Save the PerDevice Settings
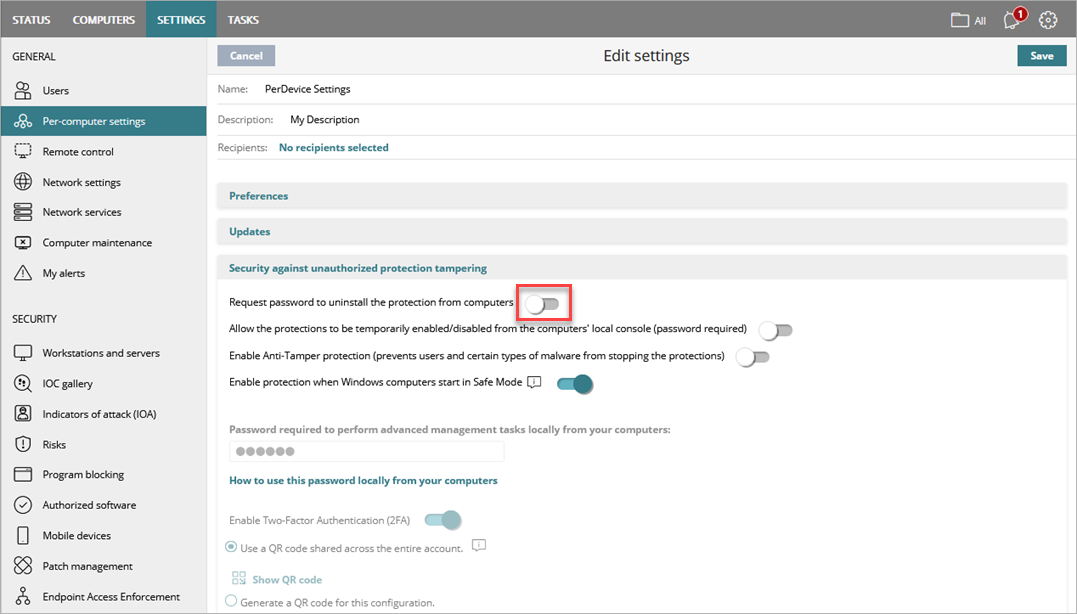This screenshot has height=614, width=1077. (1041, 55)
